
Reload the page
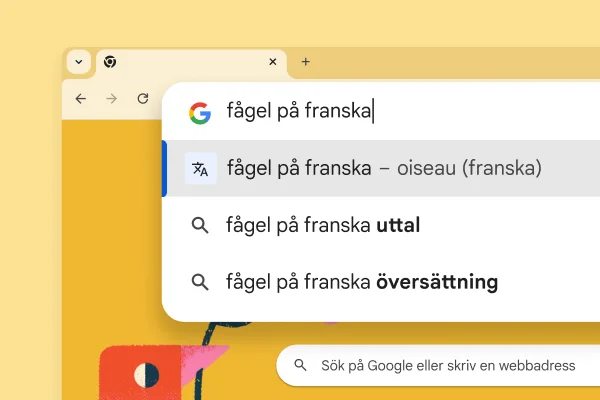(143, 99)
